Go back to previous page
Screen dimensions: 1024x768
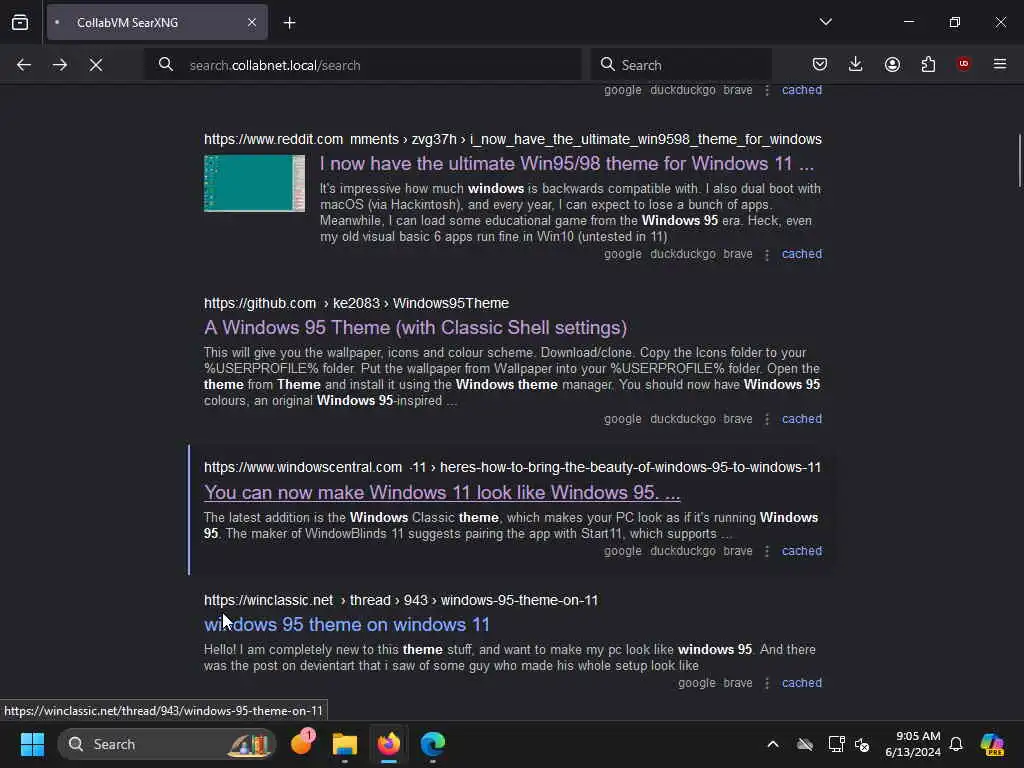click(x=24, y=65)
